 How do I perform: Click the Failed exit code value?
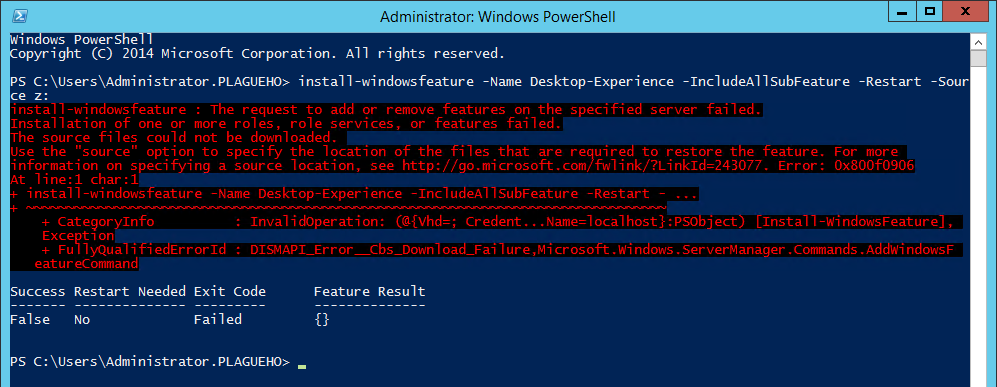point(217,320)
